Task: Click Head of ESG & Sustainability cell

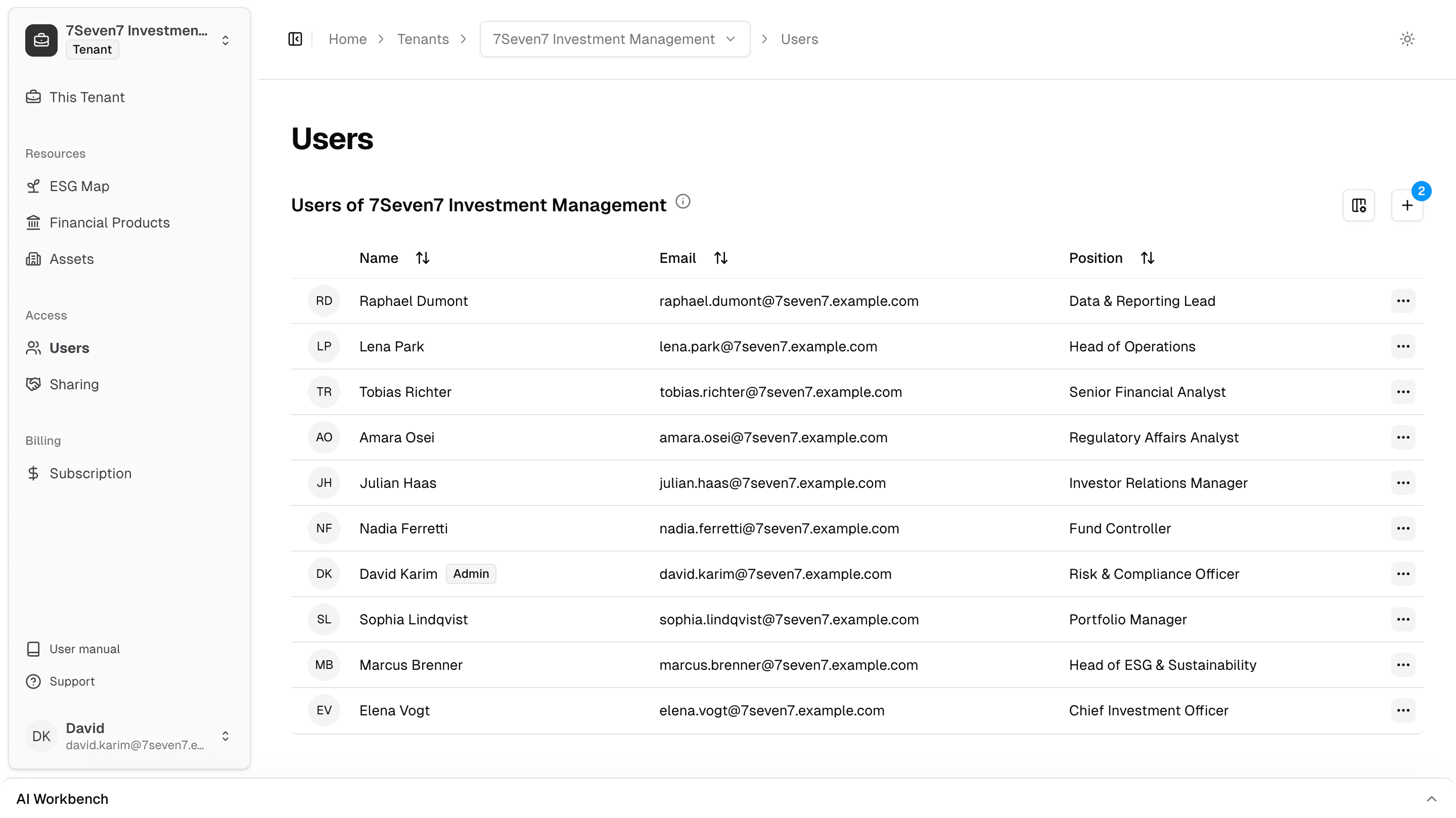Action: (1163, 665)
